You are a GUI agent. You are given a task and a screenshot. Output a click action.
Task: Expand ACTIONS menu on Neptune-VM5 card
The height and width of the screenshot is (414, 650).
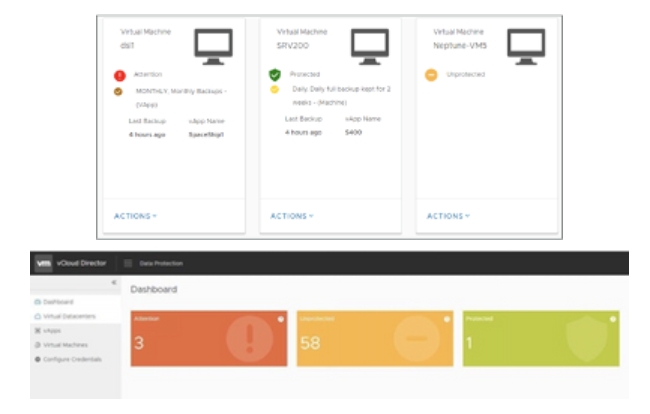447,216
